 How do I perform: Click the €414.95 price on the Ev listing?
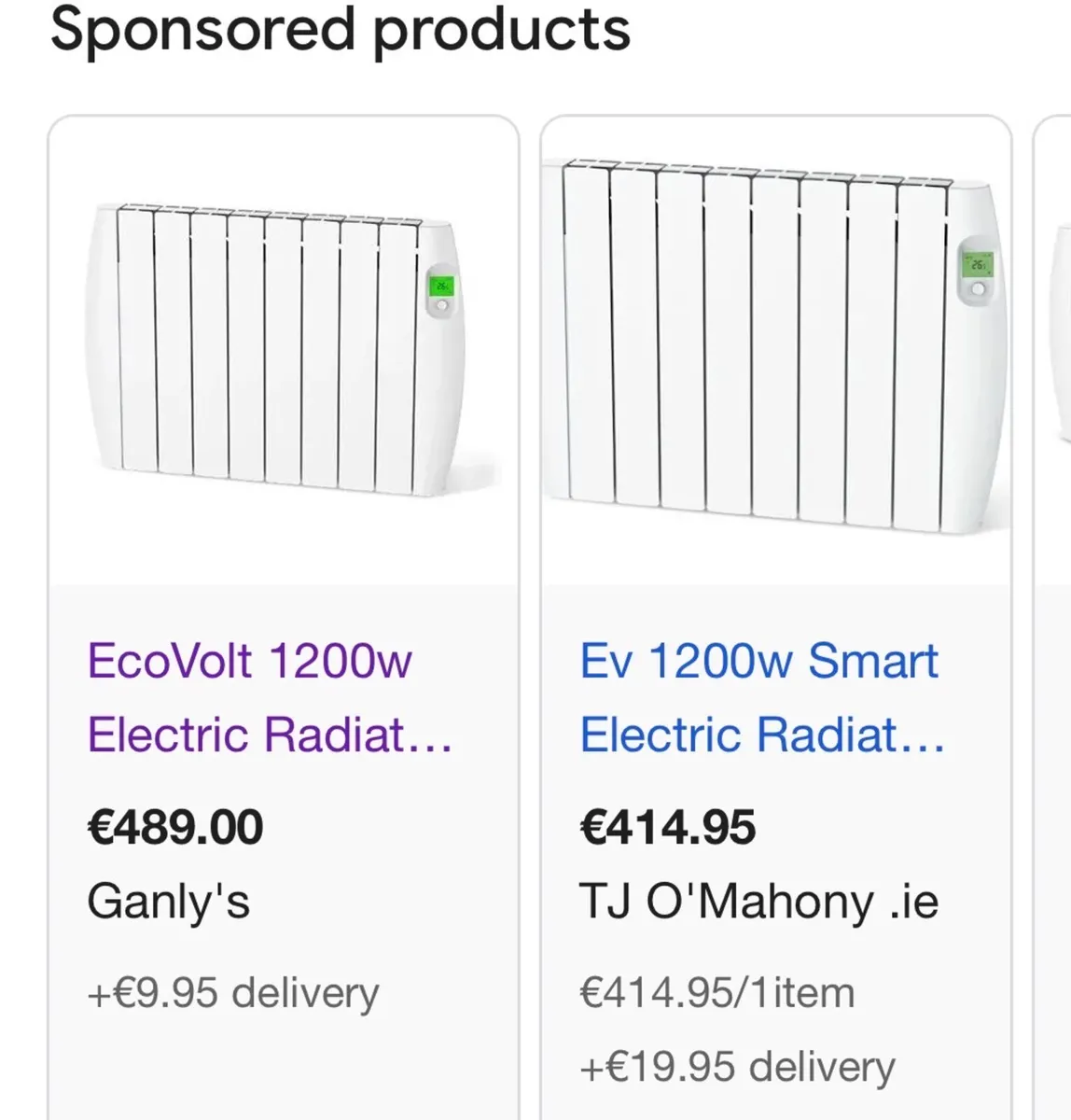tap(668, 825)
